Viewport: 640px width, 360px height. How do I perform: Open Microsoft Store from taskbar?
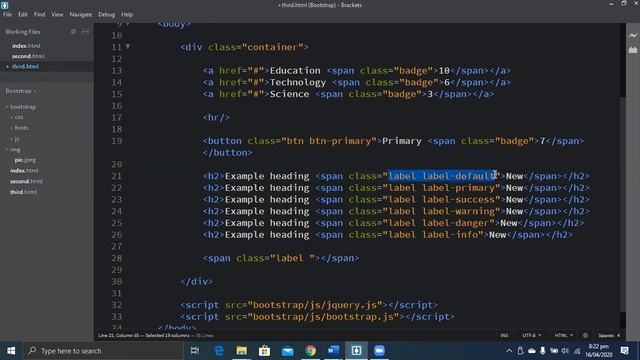point(264,351)
